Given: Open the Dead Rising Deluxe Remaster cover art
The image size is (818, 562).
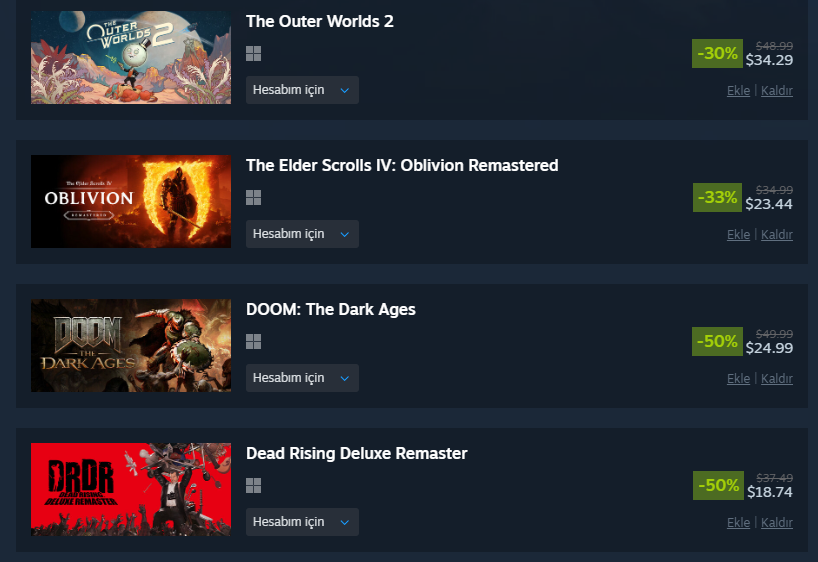Looking at the screenshot, I should [131, 489].
